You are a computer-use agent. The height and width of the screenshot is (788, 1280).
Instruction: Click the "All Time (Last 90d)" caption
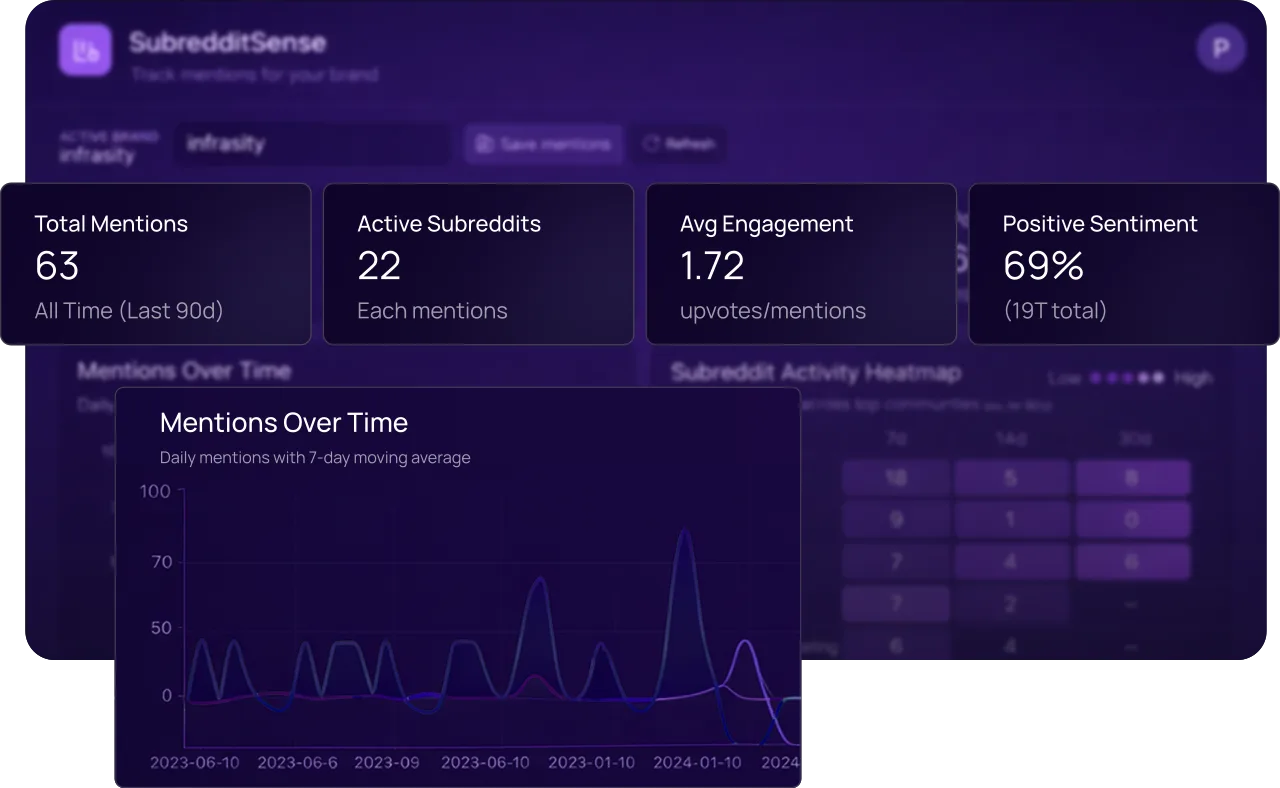click(x=129, y=311)
